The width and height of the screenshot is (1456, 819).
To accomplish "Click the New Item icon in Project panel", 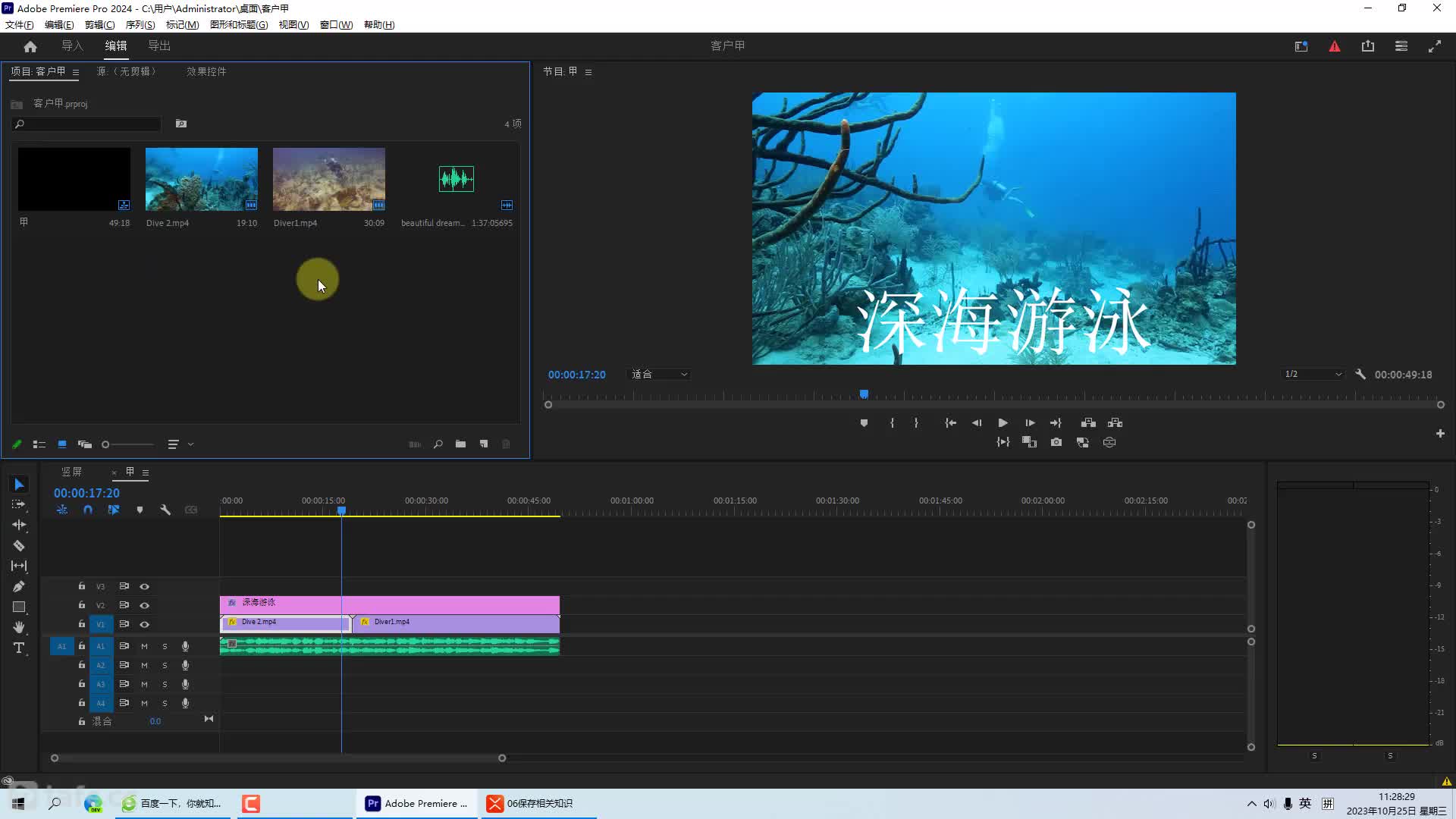I will click(x=484, y=444).
